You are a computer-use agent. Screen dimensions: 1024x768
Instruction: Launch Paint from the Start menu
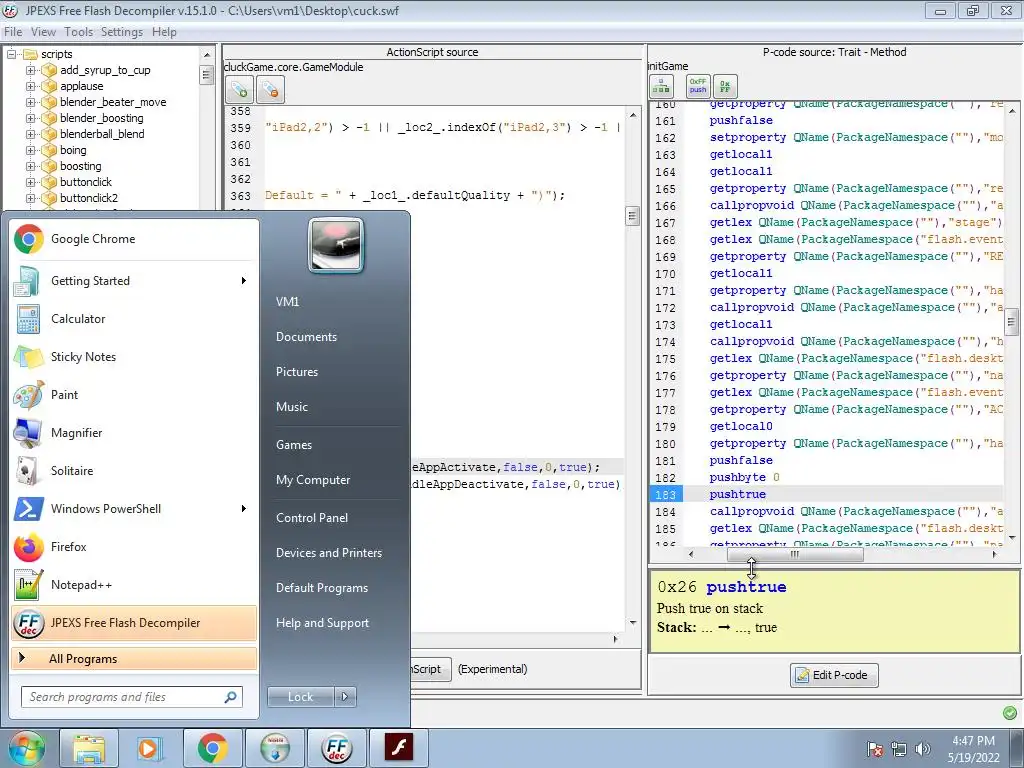pyautogui.click(x=134, y=394)
